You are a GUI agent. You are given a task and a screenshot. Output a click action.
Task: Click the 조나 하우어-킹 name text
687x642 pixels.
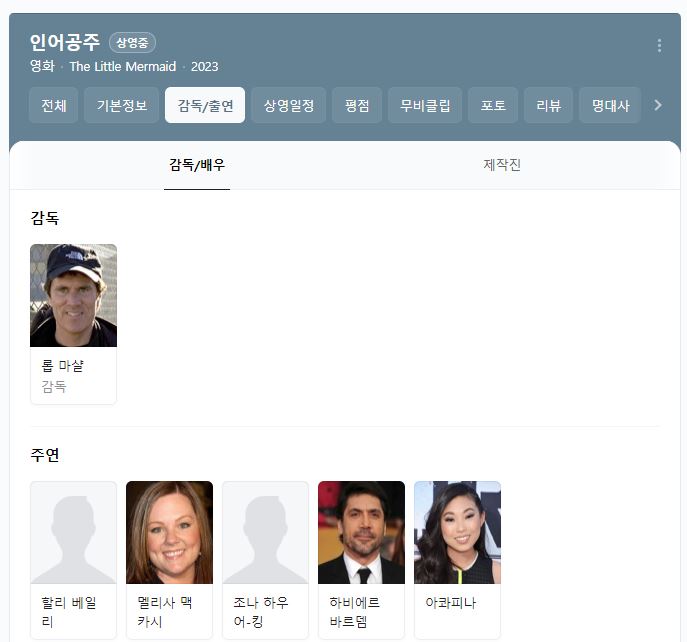pos(261,612)
